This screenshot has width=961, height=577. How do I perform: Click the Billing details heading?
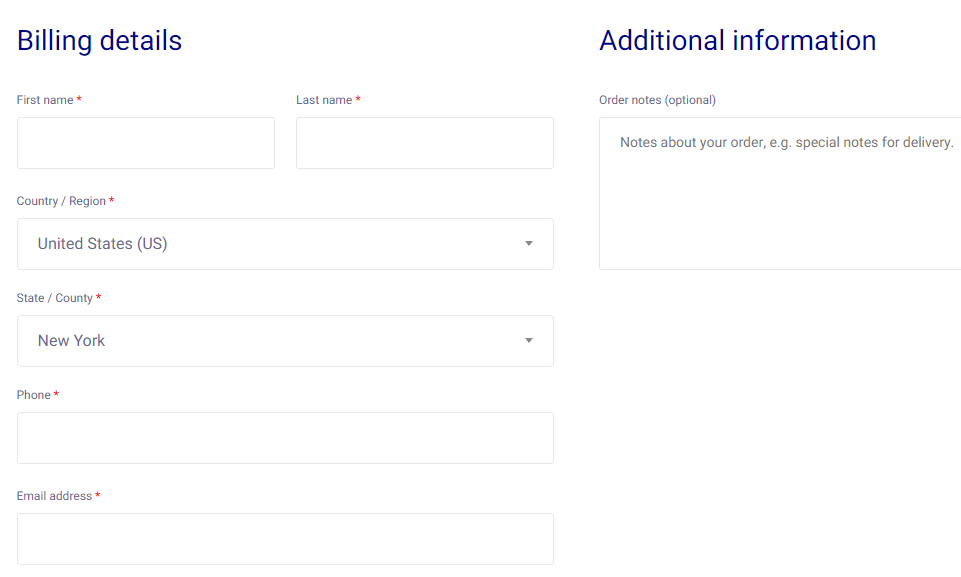click(x=99, y=41)
